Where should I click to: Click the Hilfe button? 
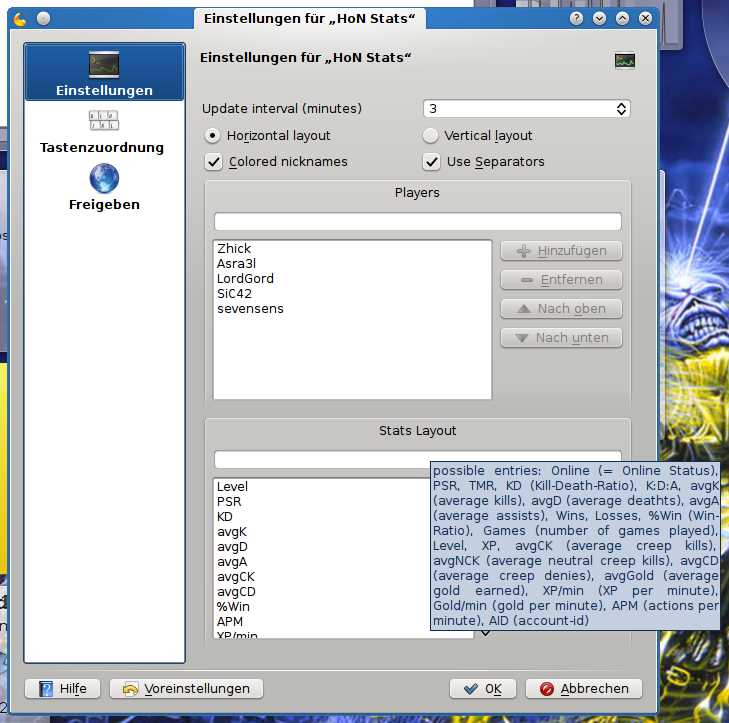click(x=62, y=689)
